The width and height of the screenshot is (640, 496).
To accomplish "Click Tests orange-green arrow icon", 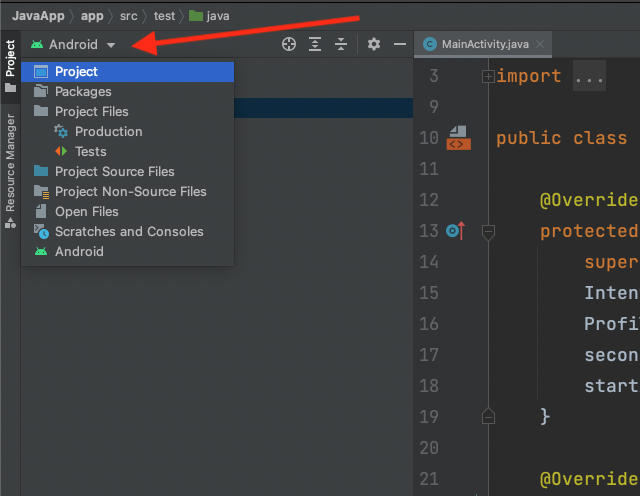I will click(61, 151).
